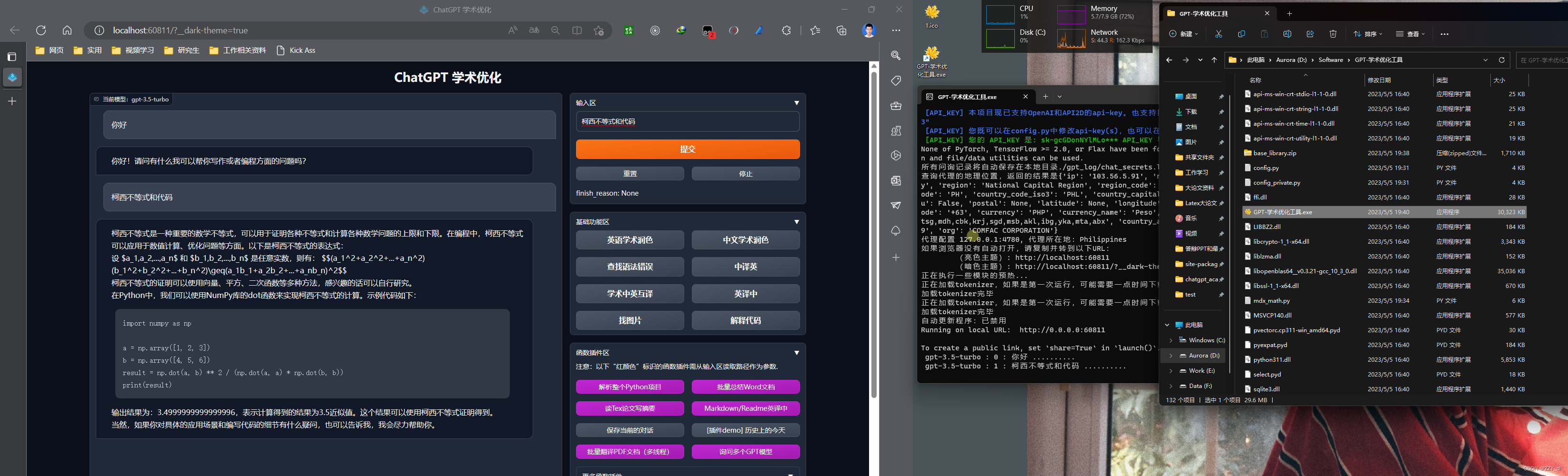Viewport: 1568px width, 476px height.
Task: Click the 停止 button
Action: 745,174
